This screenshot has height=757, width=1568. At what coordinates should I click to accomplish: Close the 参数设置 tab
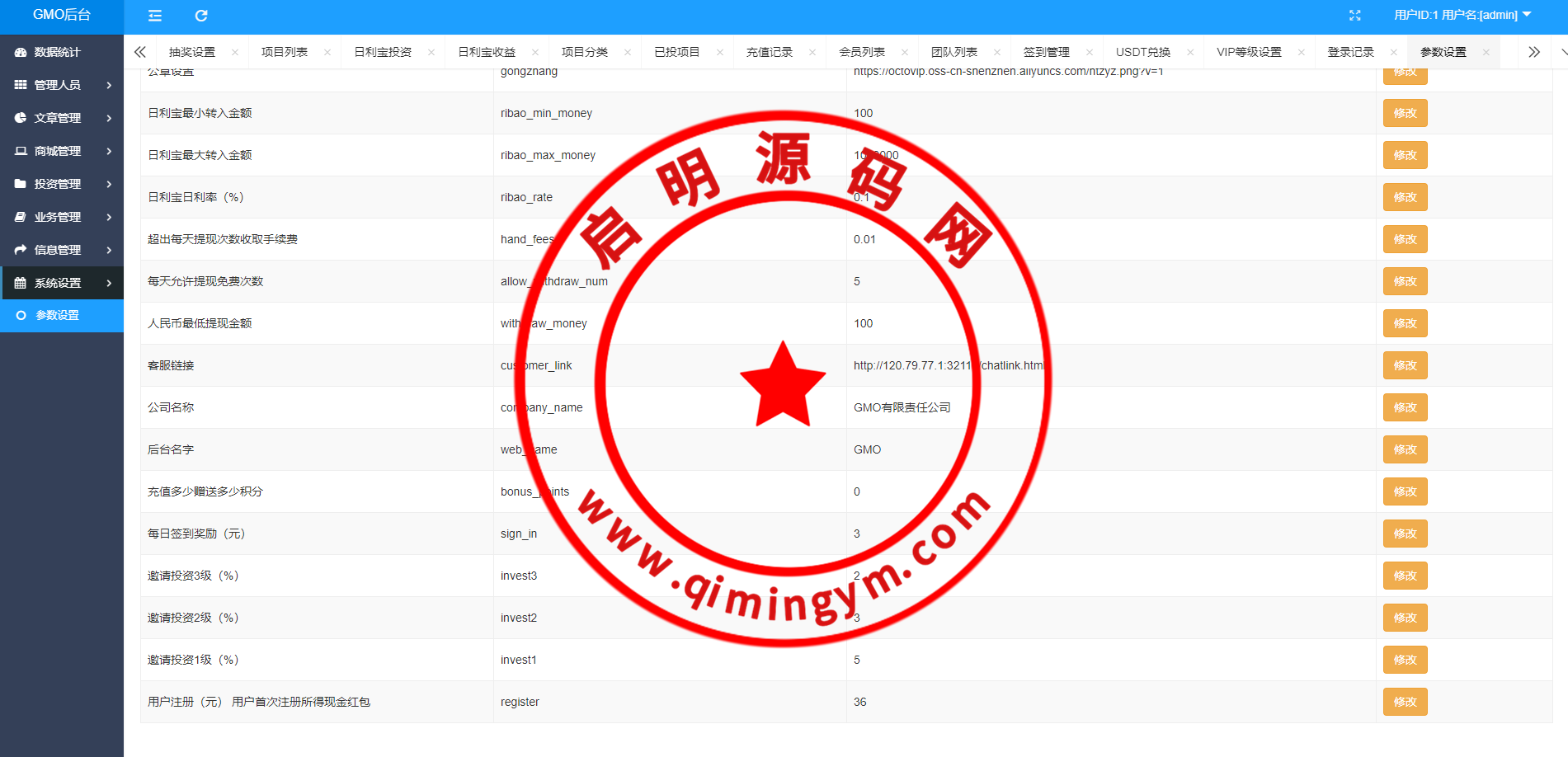1486,52
